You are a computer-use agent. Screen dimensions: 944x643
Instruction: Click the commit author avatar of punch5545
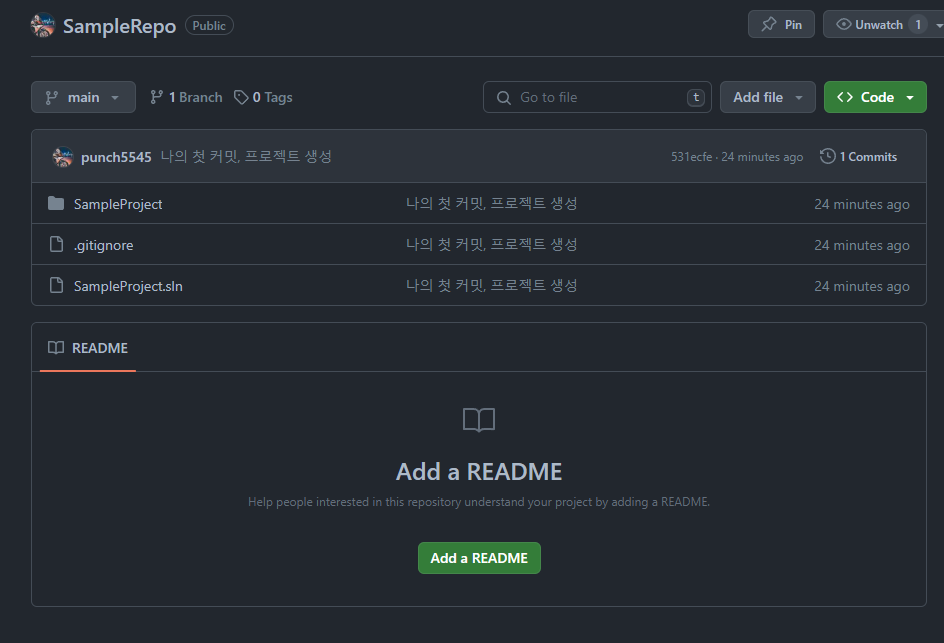point(63,157)
